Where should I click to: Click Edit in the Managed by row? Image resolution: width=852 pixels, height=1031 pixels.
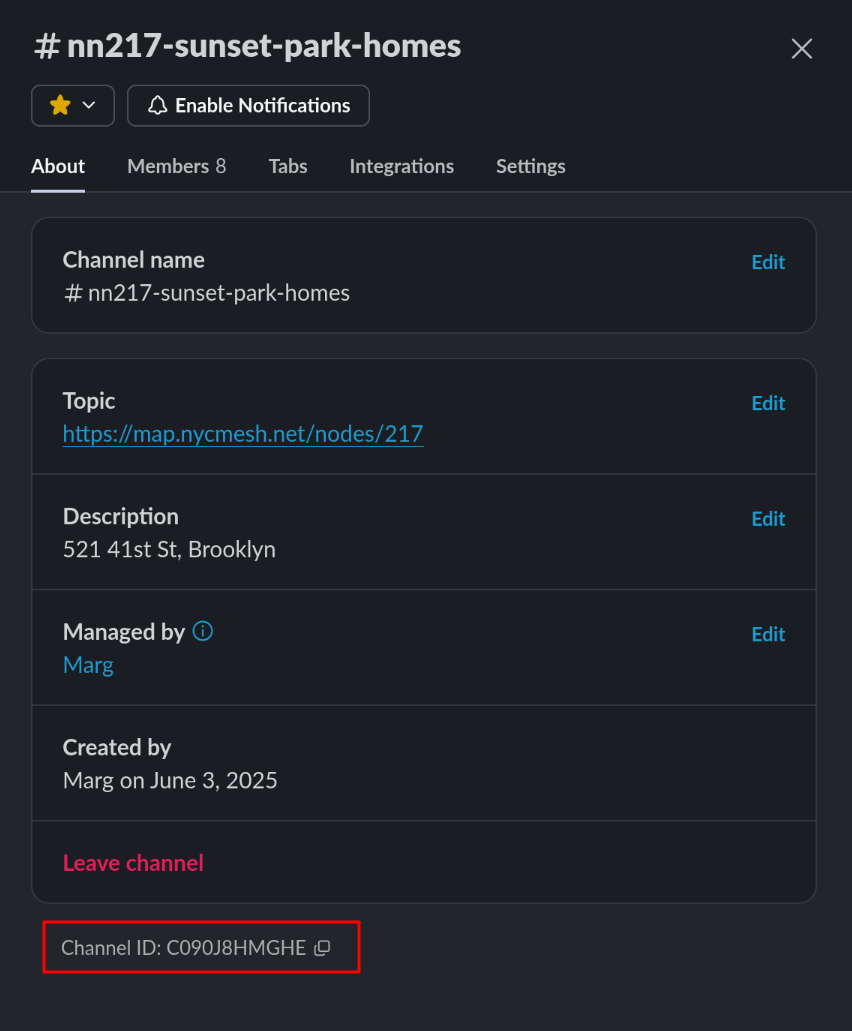click(768, 634)
